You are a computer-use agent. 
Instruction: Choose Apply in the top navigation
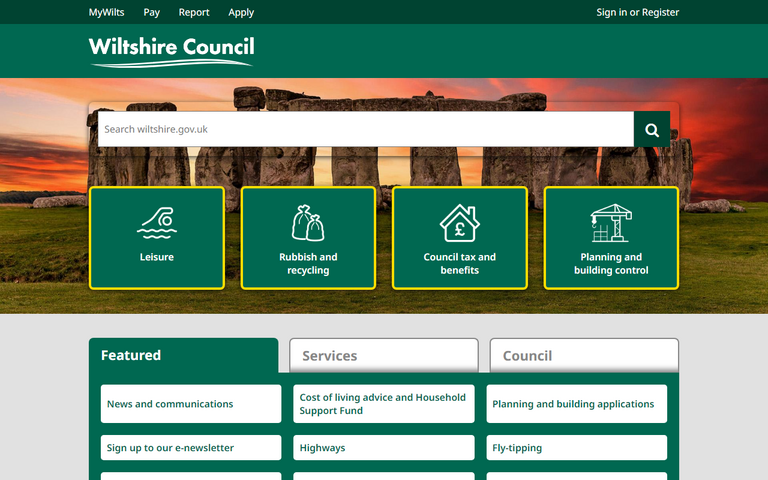[x=241, y=12]
